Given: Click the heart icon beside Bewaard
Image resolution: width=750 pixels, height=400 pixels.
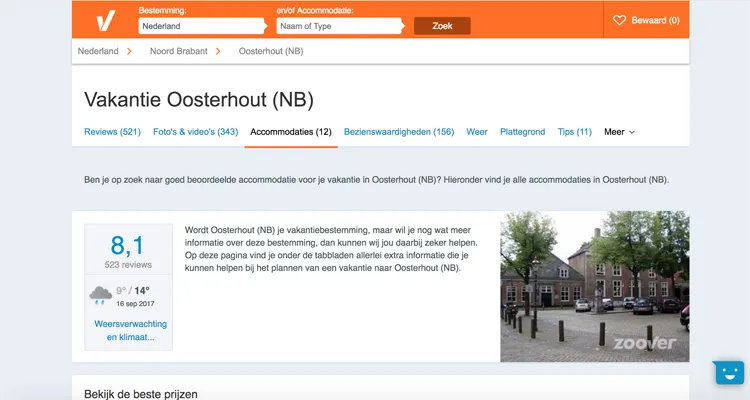Looking at the screenshot, I should 619,20.
